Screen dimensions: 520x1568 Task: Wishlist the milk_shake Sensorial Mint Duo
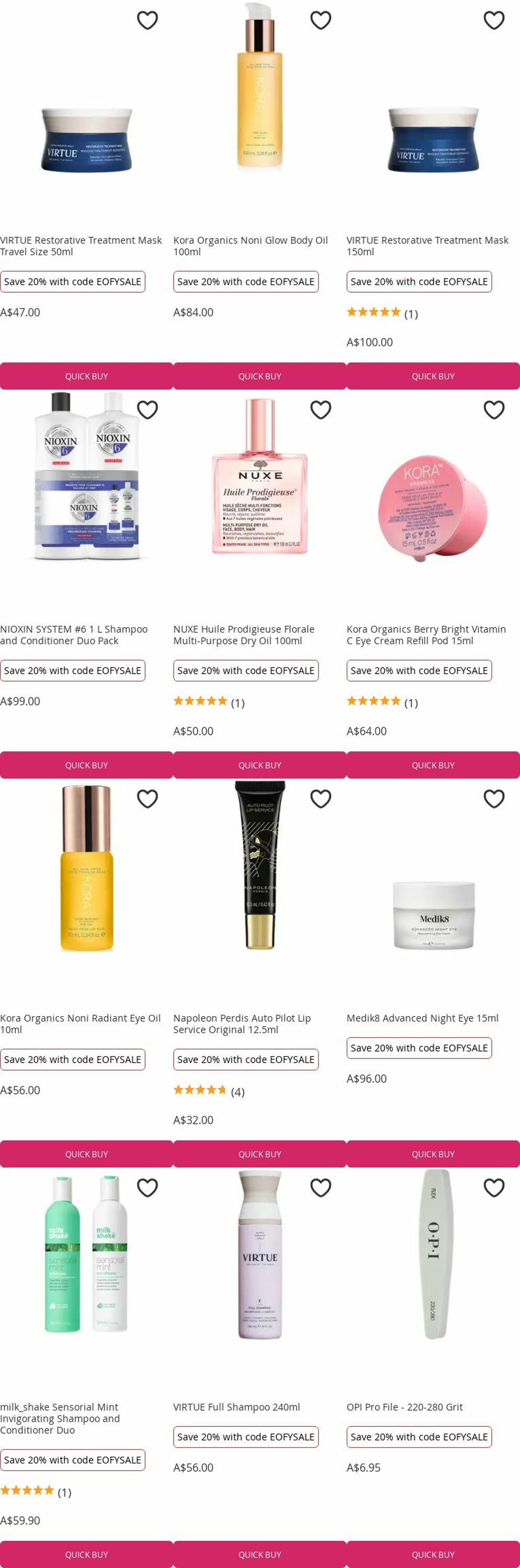coord(148,1187)
